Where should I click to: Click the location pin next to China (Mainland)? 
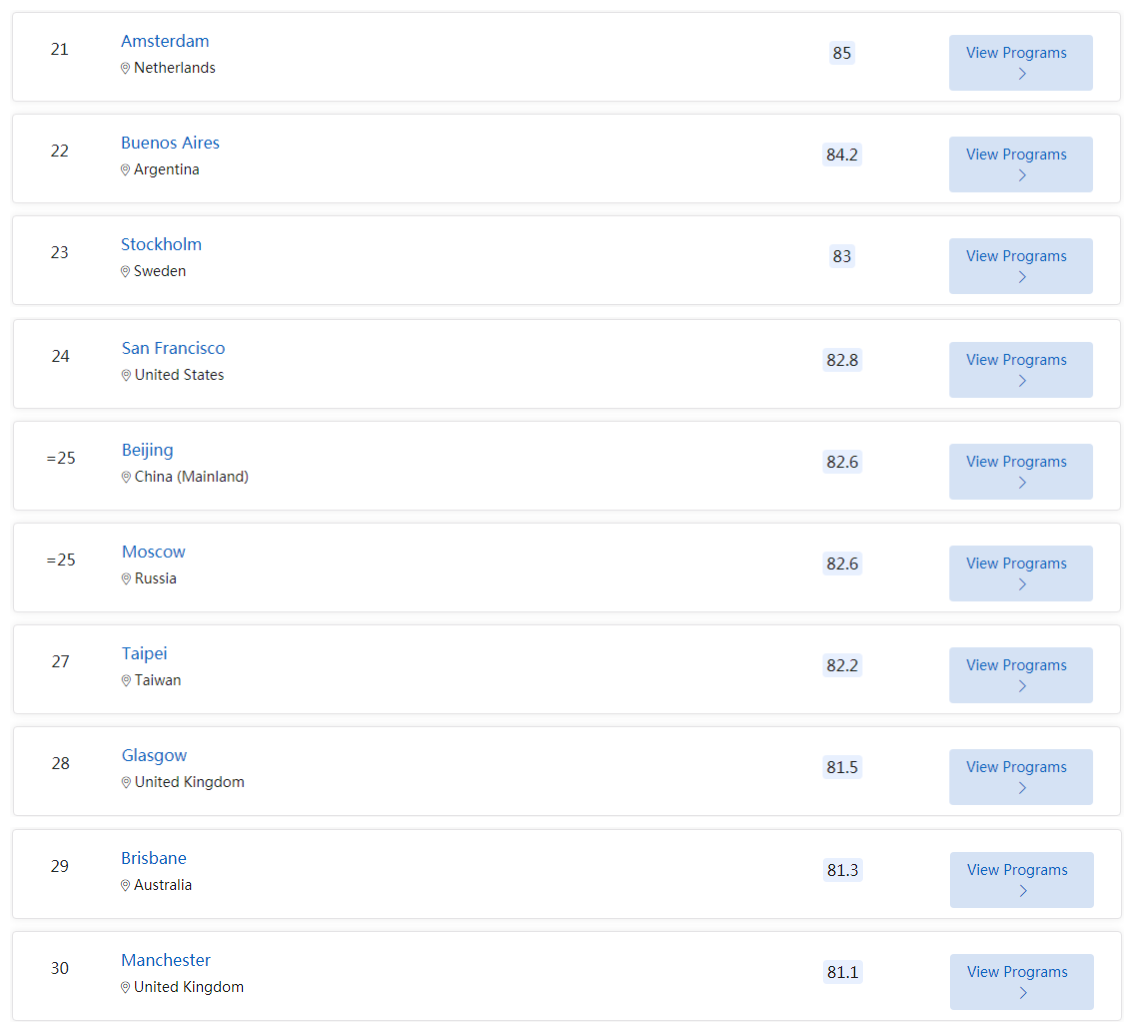point(126,477)
